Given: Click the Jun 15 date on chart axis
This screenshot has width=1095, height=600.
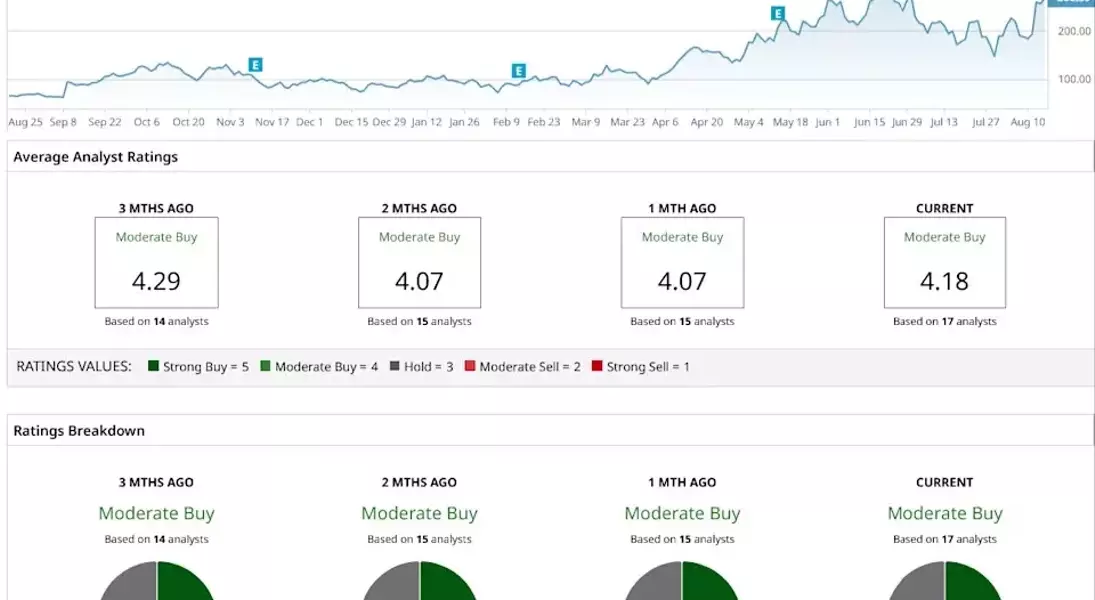Looking at the screenshot, I should [x=869, y=122].
